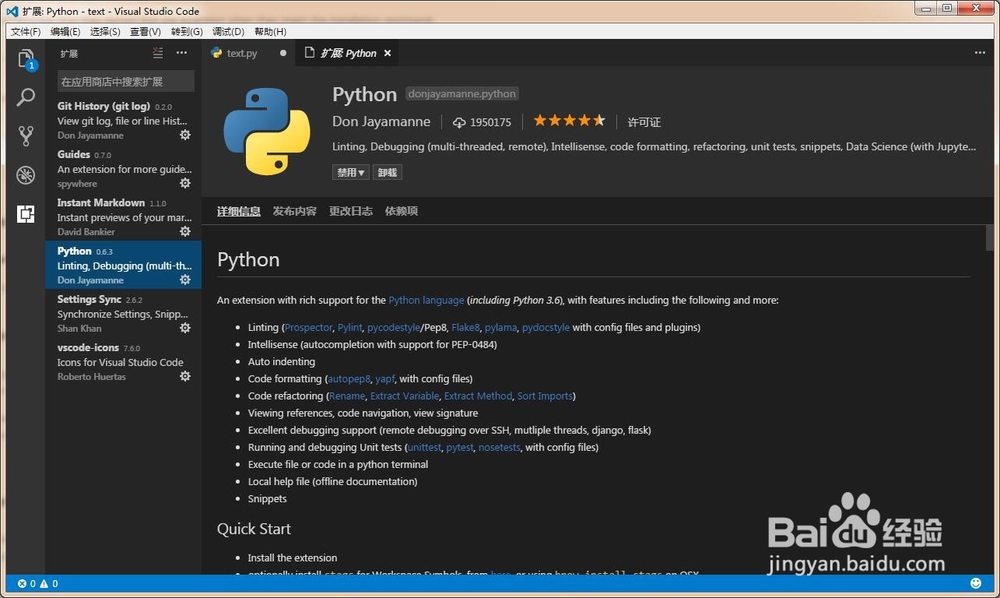Screen dimensions: 1000x598
Task: Open gear menu for Guides extension
Action: point(185,183)
